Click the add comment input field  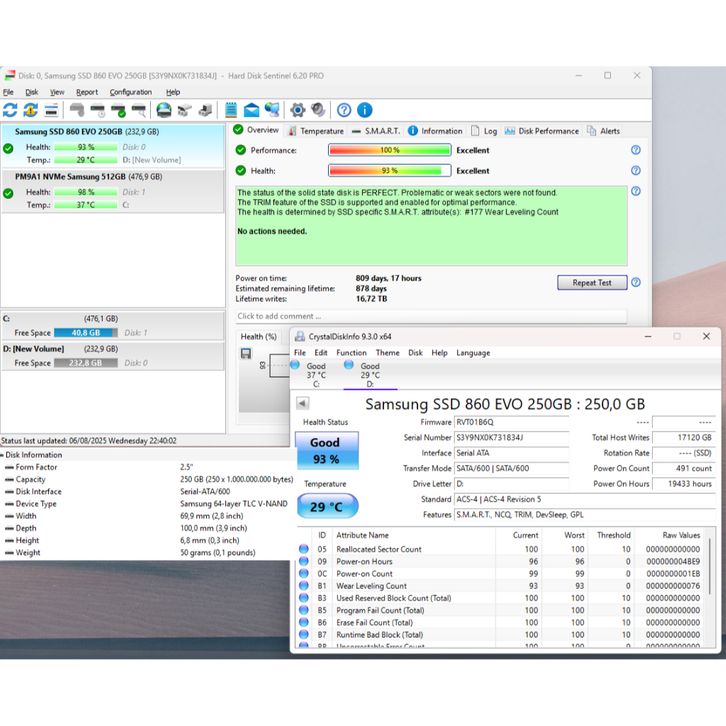[x=430, y=316]
